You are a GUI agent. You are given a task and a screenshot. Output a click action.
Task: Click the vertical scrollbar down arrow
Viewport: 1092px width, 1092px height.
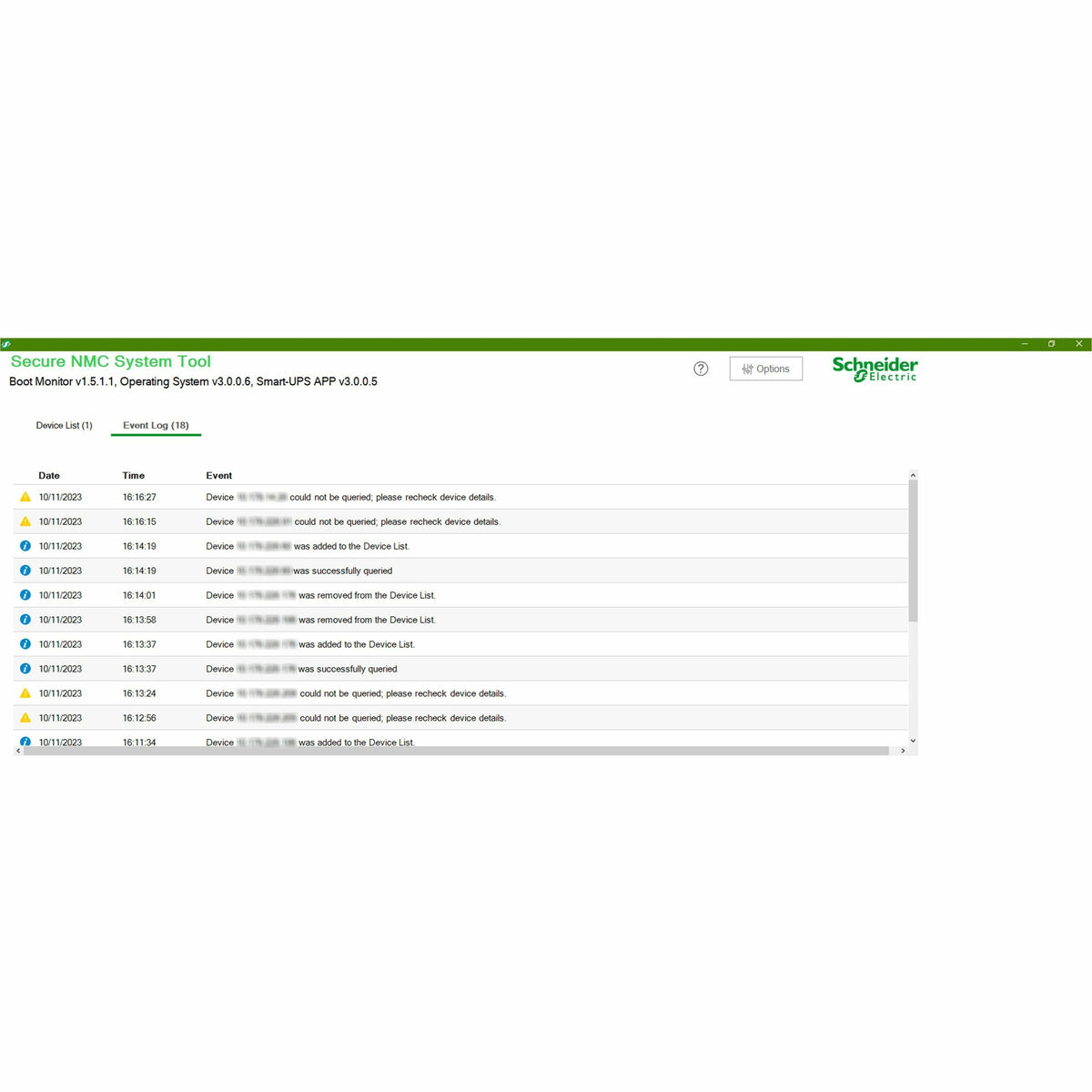pyautogui.click(x=913, y=741)
